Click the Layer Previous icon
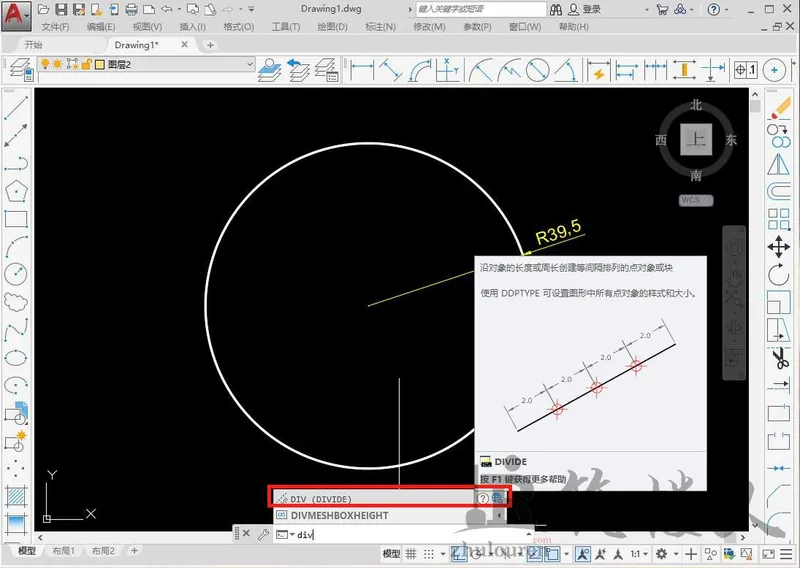Viewport: 800px width, 568px height. 298,70
